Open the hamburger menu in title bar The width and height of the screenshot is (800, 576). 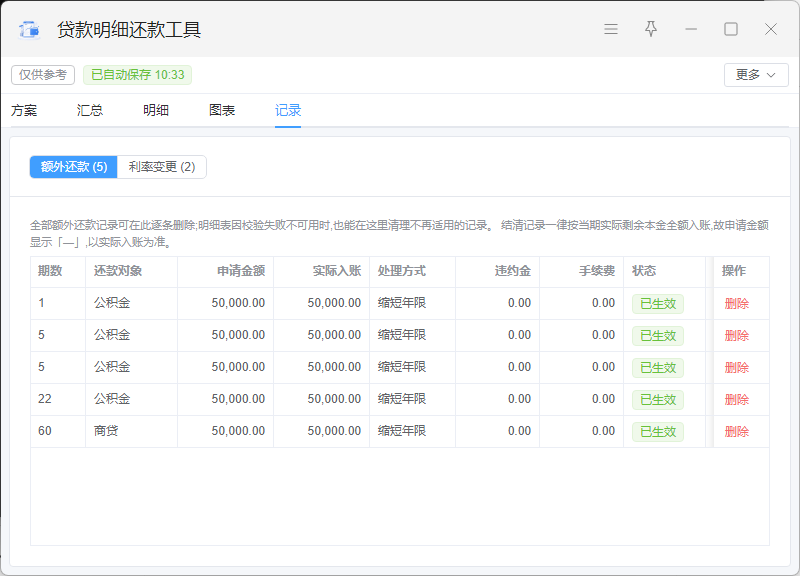coord(611,29)
